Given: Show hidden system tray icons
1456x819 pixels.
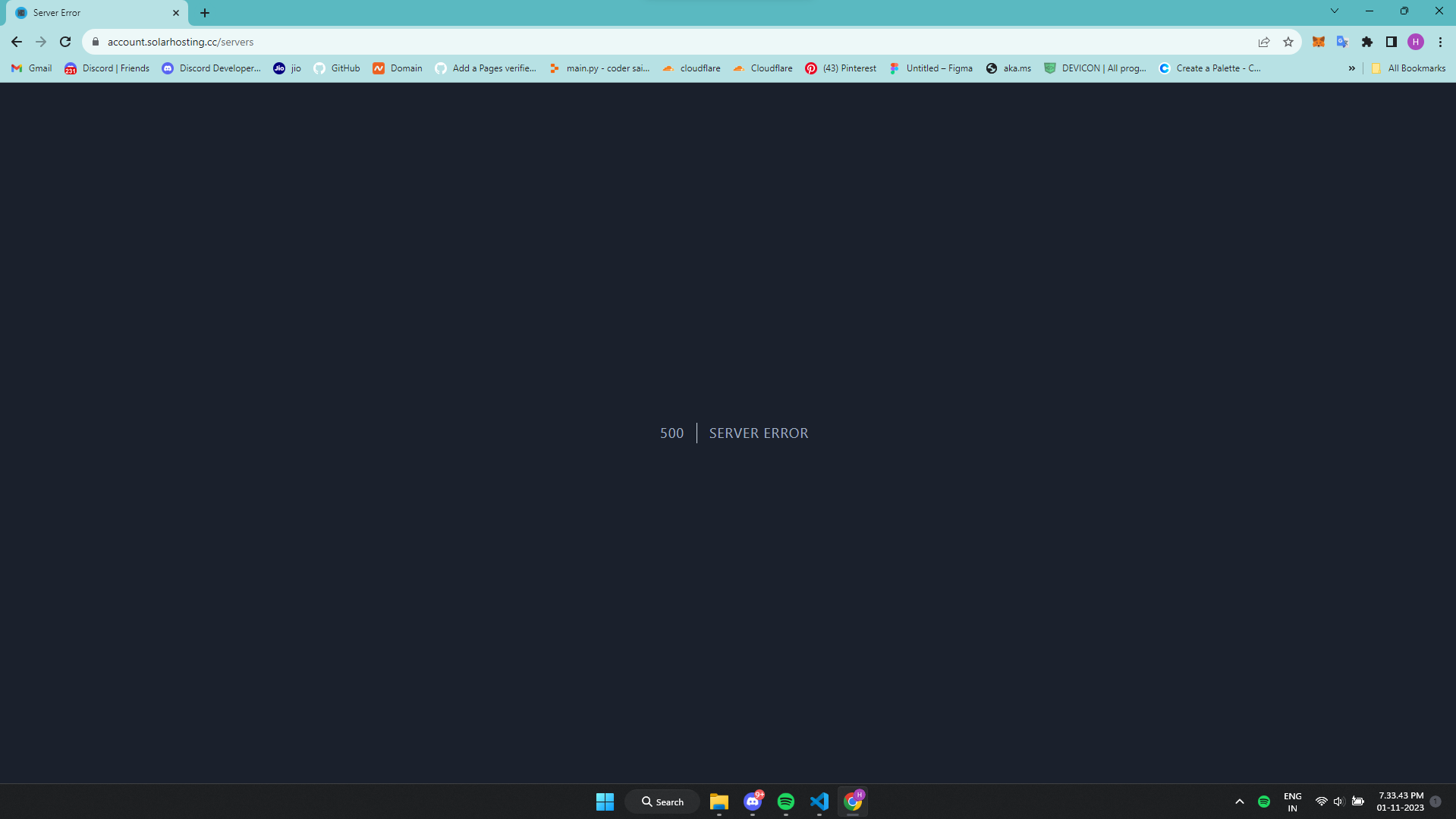Looking at the screenshot, I should pyautogui.click(x=1239, y=801).
